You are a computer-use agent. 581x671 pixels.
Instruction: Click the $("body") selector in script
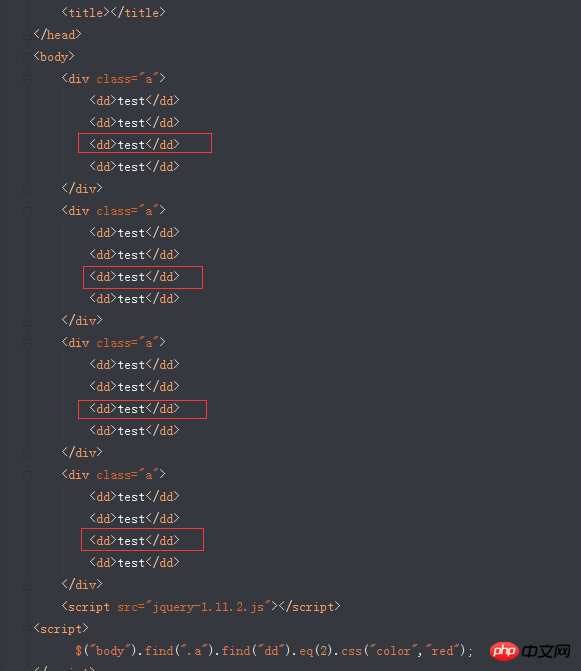pyautogui.click(x=106, y=651)
